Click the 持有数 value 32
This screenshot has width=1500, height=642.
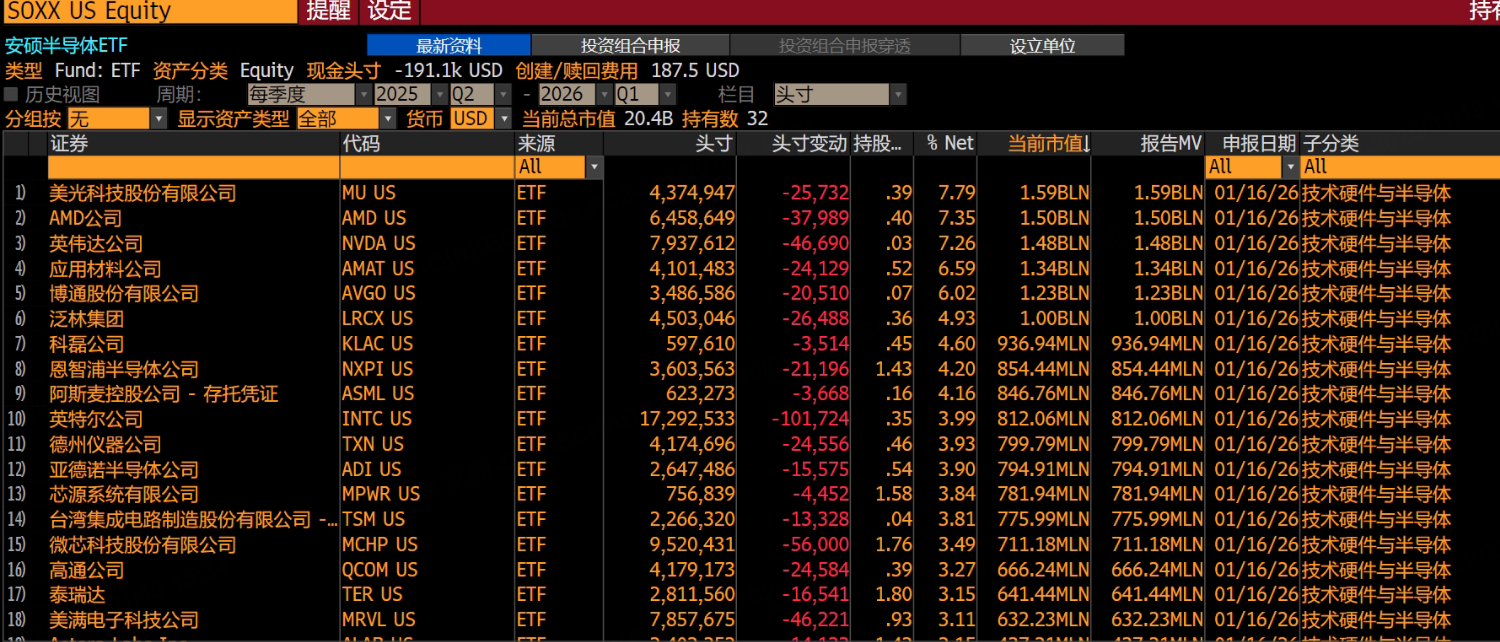point(757,118)
